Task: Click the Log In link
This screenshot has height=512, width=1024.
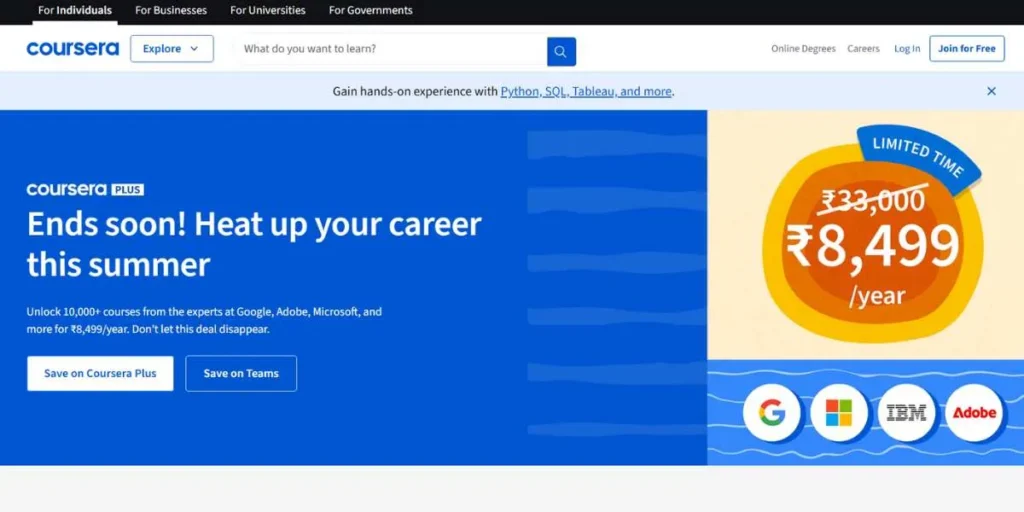Action: pos(907,49)
